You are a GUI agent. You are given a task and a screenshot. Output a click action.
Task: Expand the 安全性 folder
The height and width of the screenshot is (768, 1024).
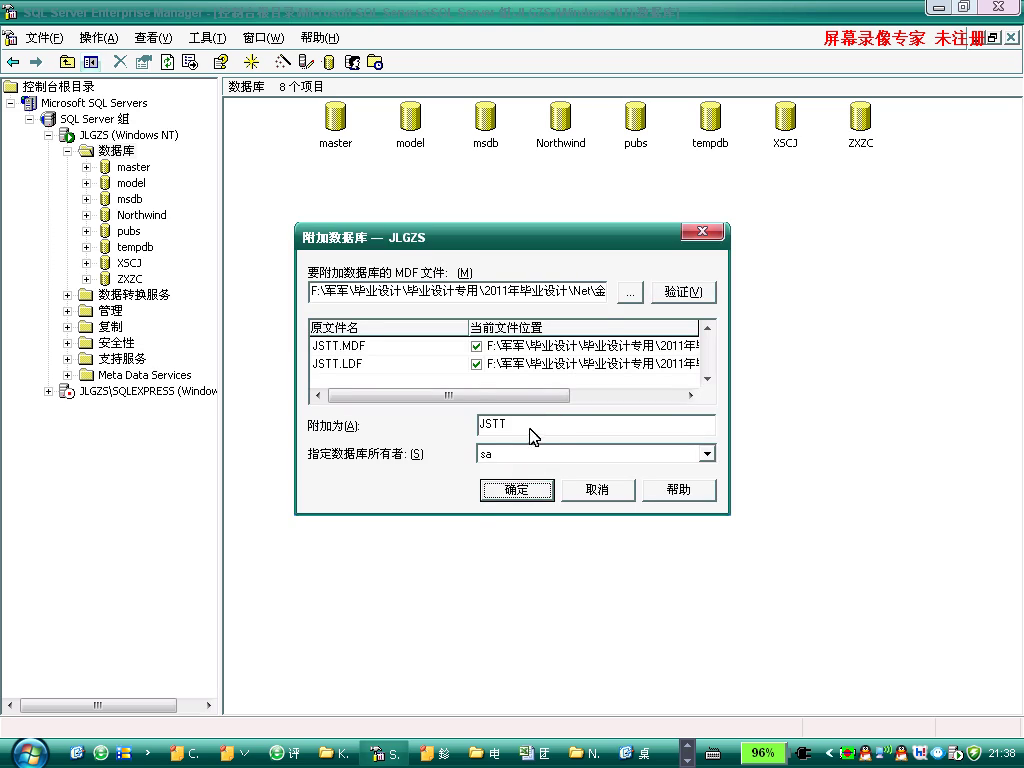coord(67,344)
